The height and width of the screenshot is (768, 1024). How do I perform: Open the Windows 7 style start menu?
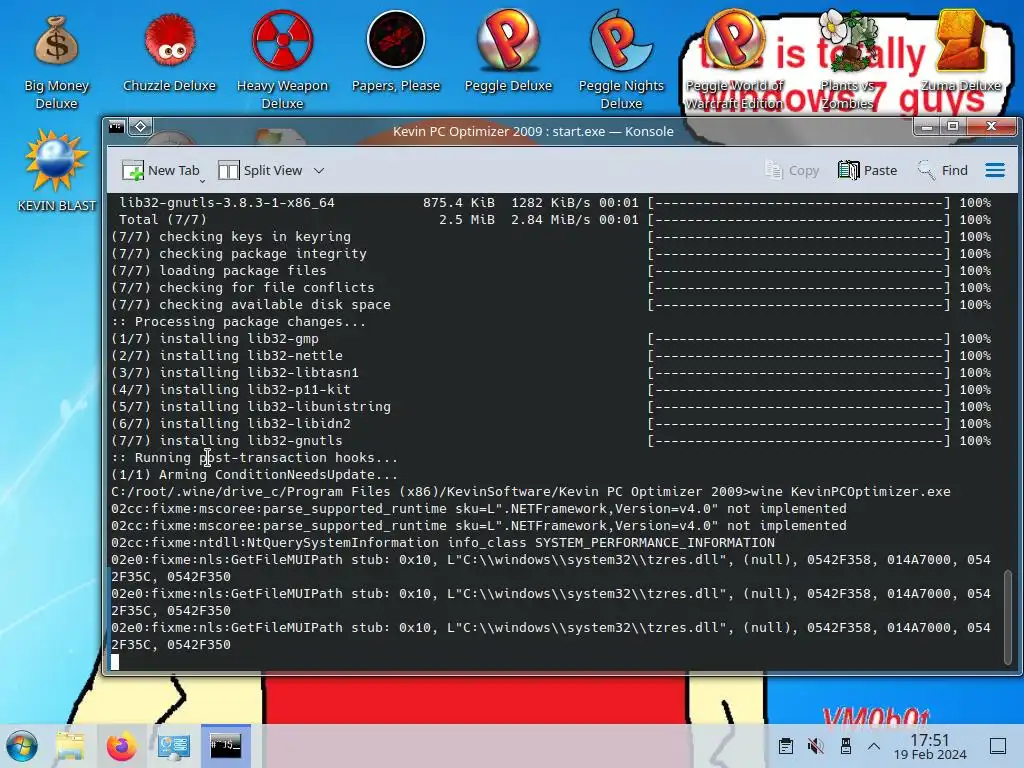click(x=22, y=746)
